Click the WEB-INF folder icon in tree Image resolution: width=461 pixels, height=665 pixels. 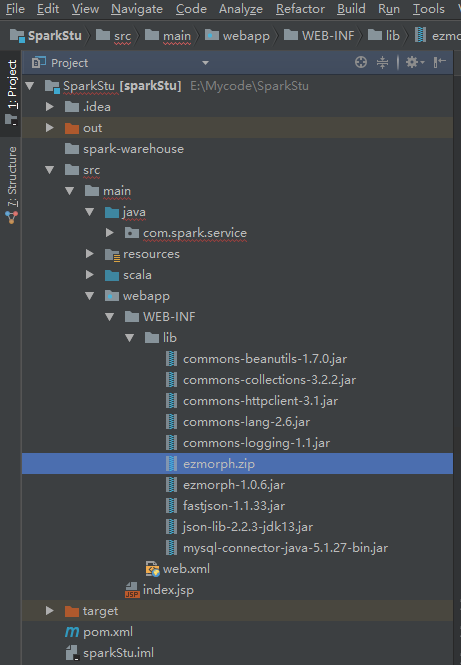click(132, 317)
